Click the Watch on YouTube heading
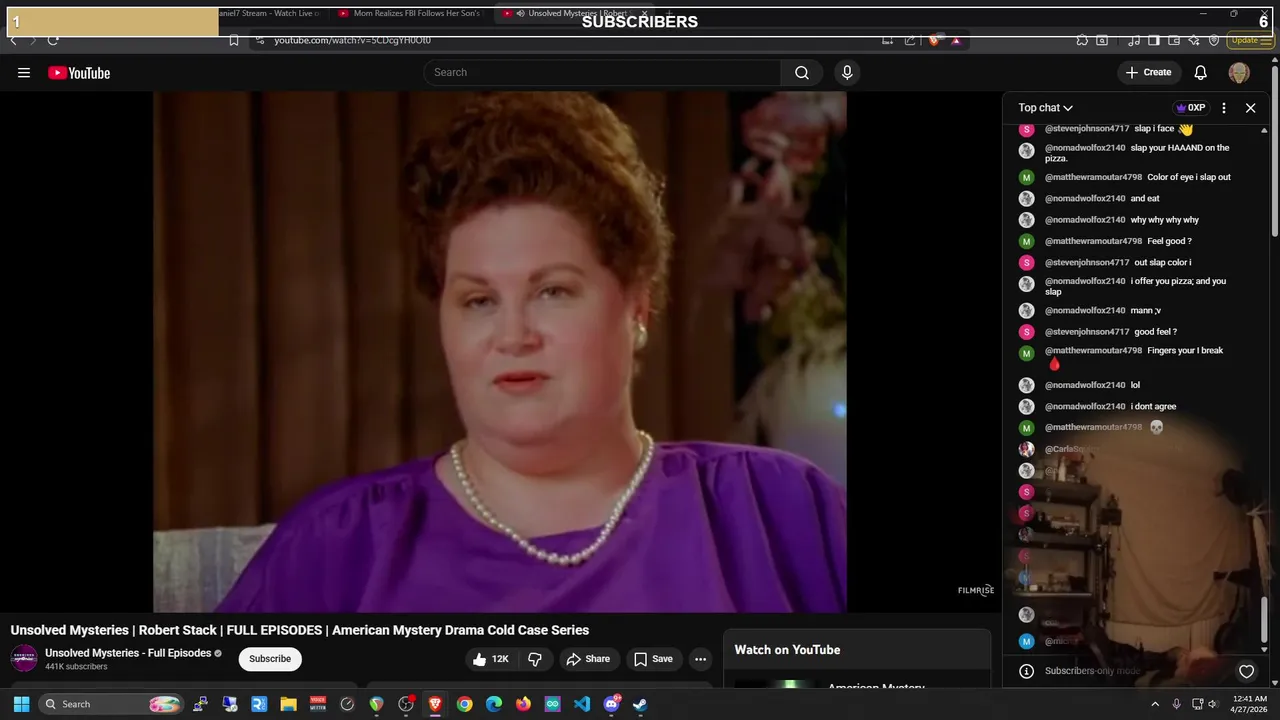 point(787,650)
